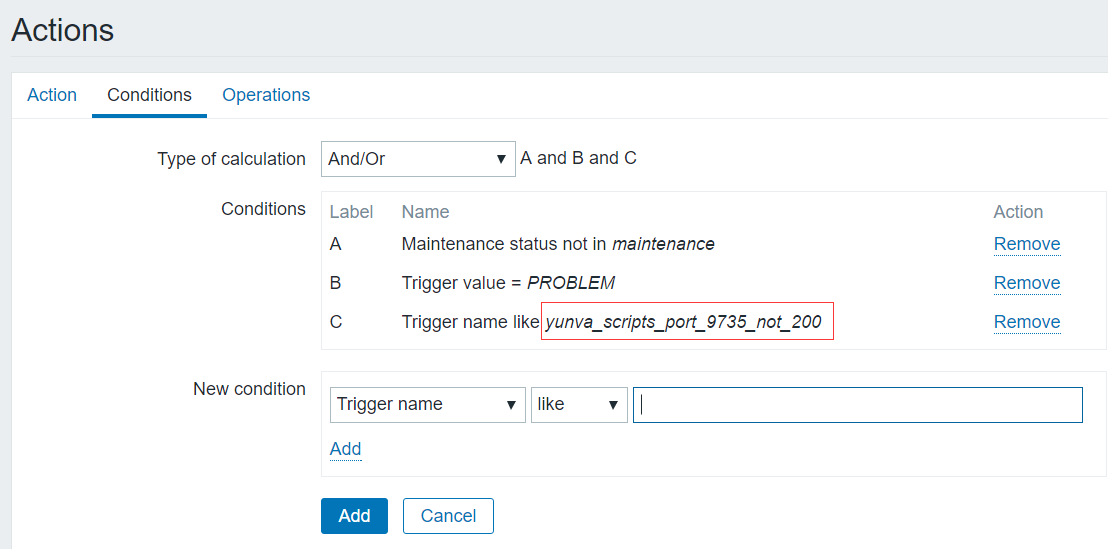This screenshot has height=549, width=1108.
Task: Focus the new condition value text field
Action: click(857, 405)
